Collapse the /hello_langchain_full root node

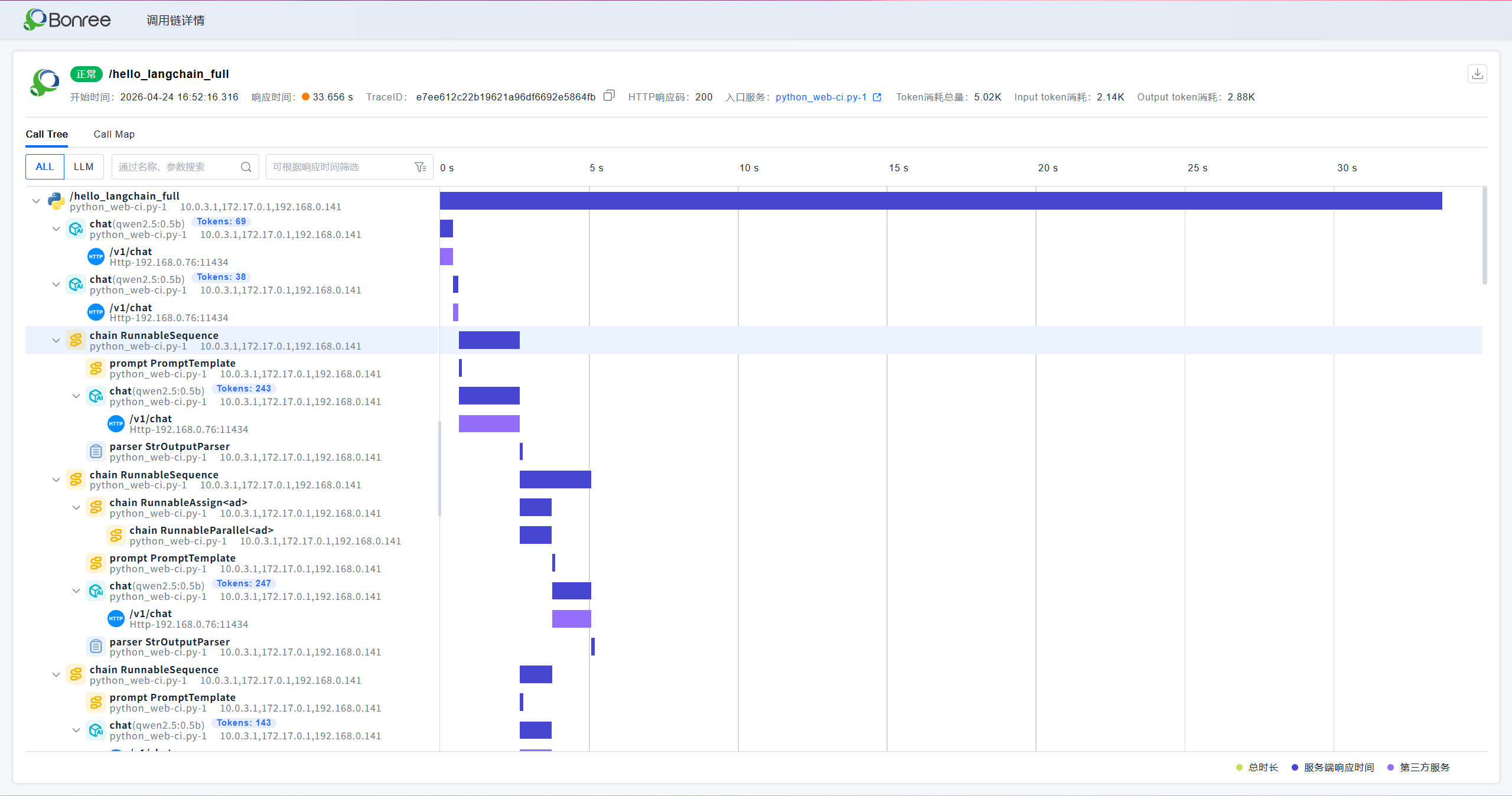click(x=36, y=201)
